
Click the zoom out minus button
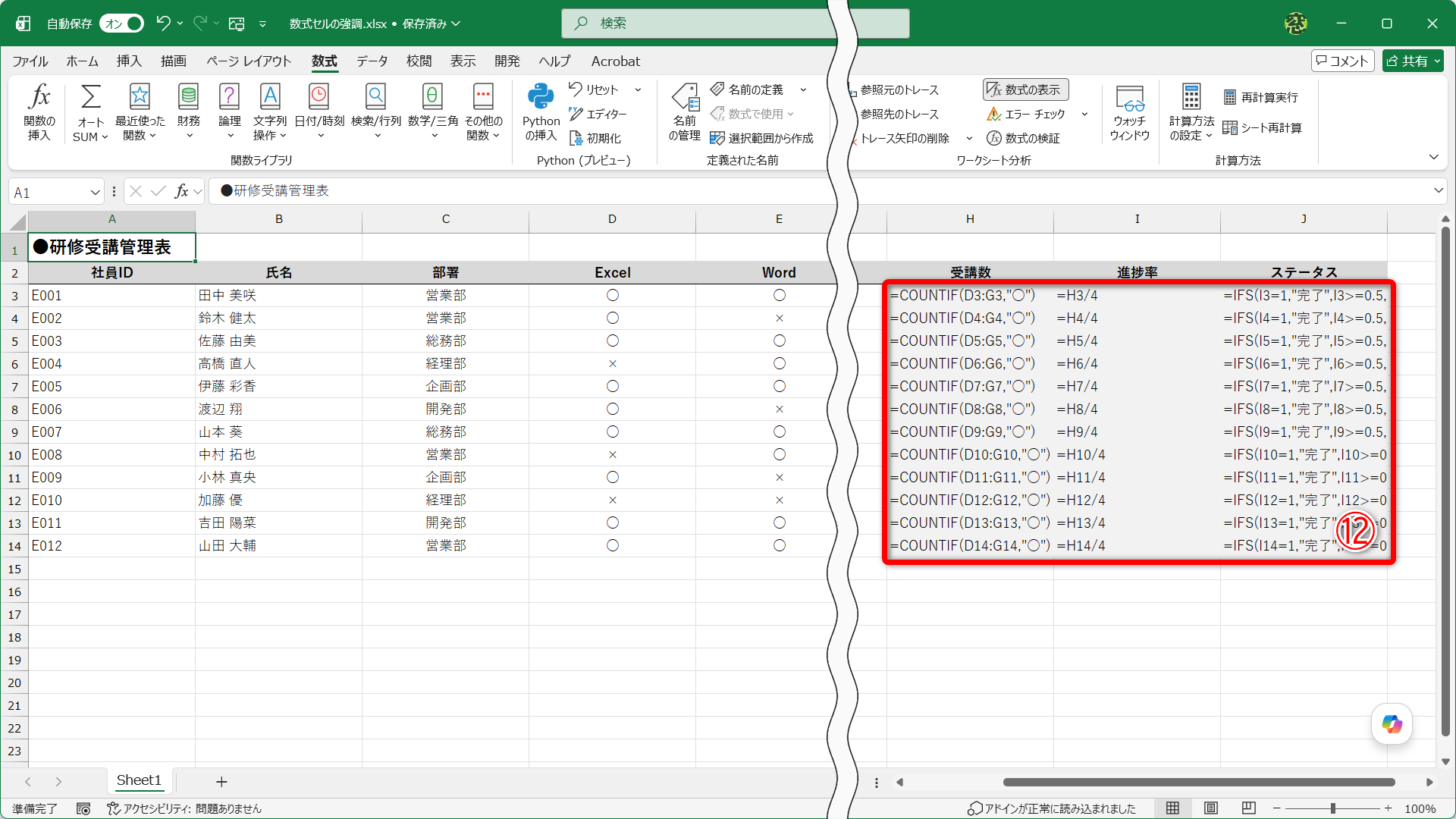click(1277, 808)
